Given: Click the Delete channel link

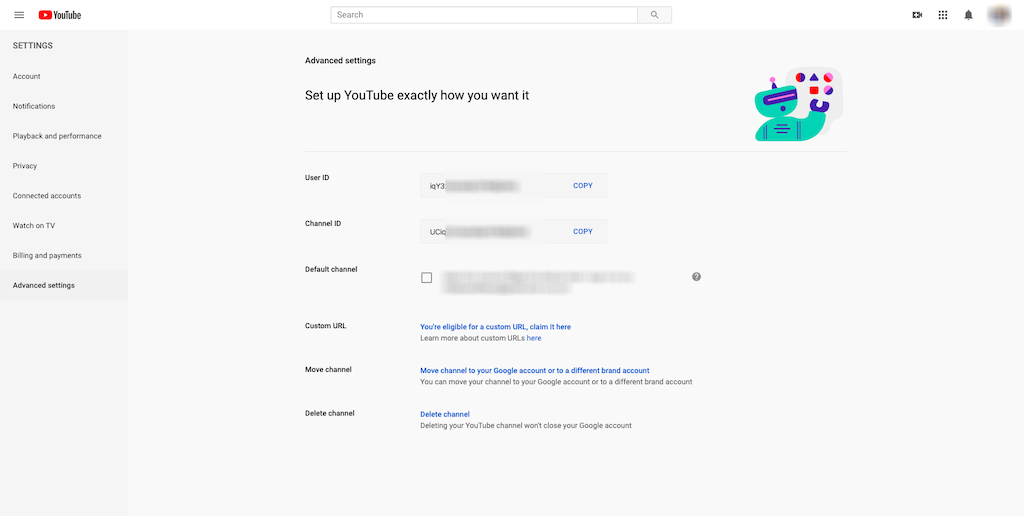Looking at the screenshot, I should (x=445, y=414).
